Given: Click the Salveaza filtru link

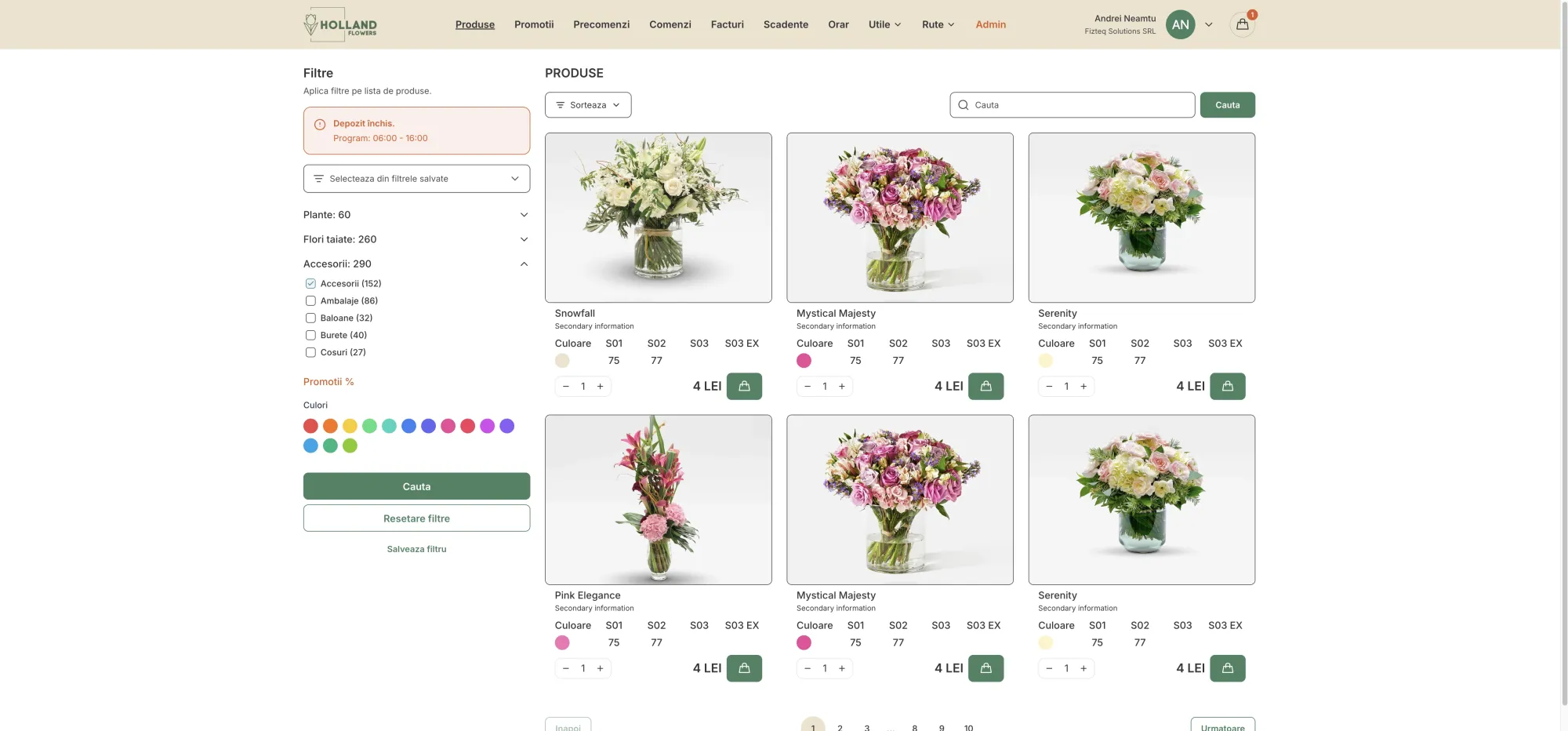Looking at the screenshot, I should click(x=416, y=549).
